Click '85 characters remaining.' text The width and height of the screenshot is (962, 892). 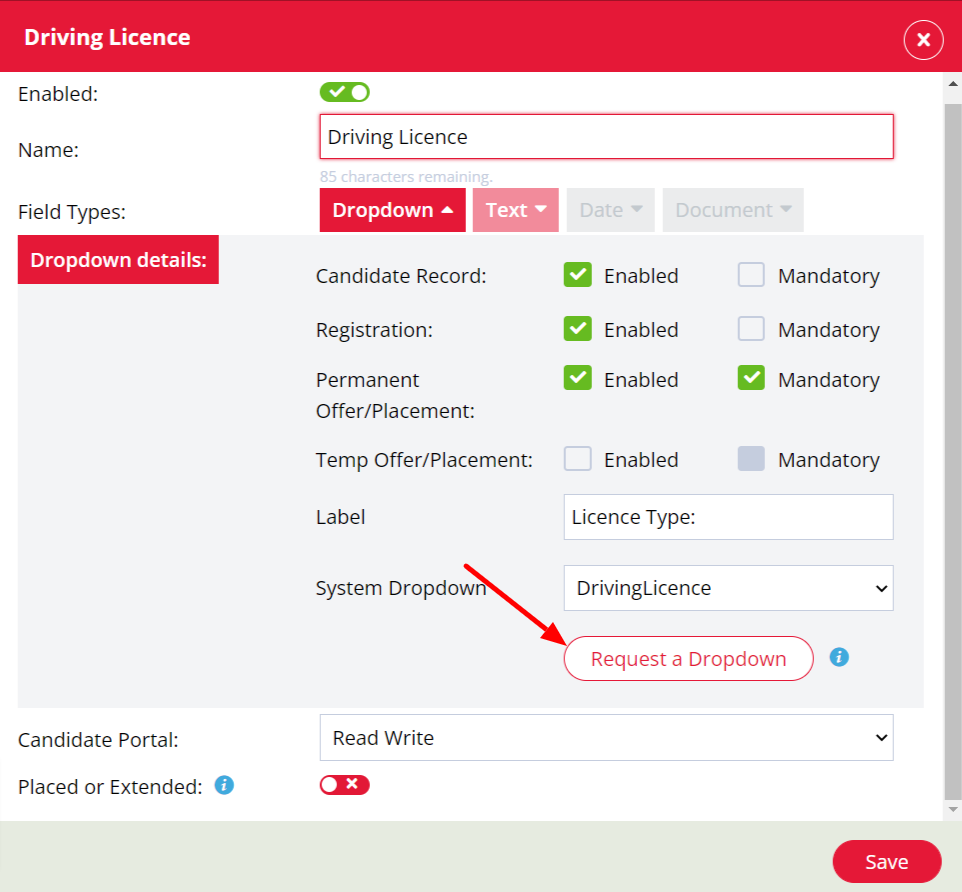point(406,177)
